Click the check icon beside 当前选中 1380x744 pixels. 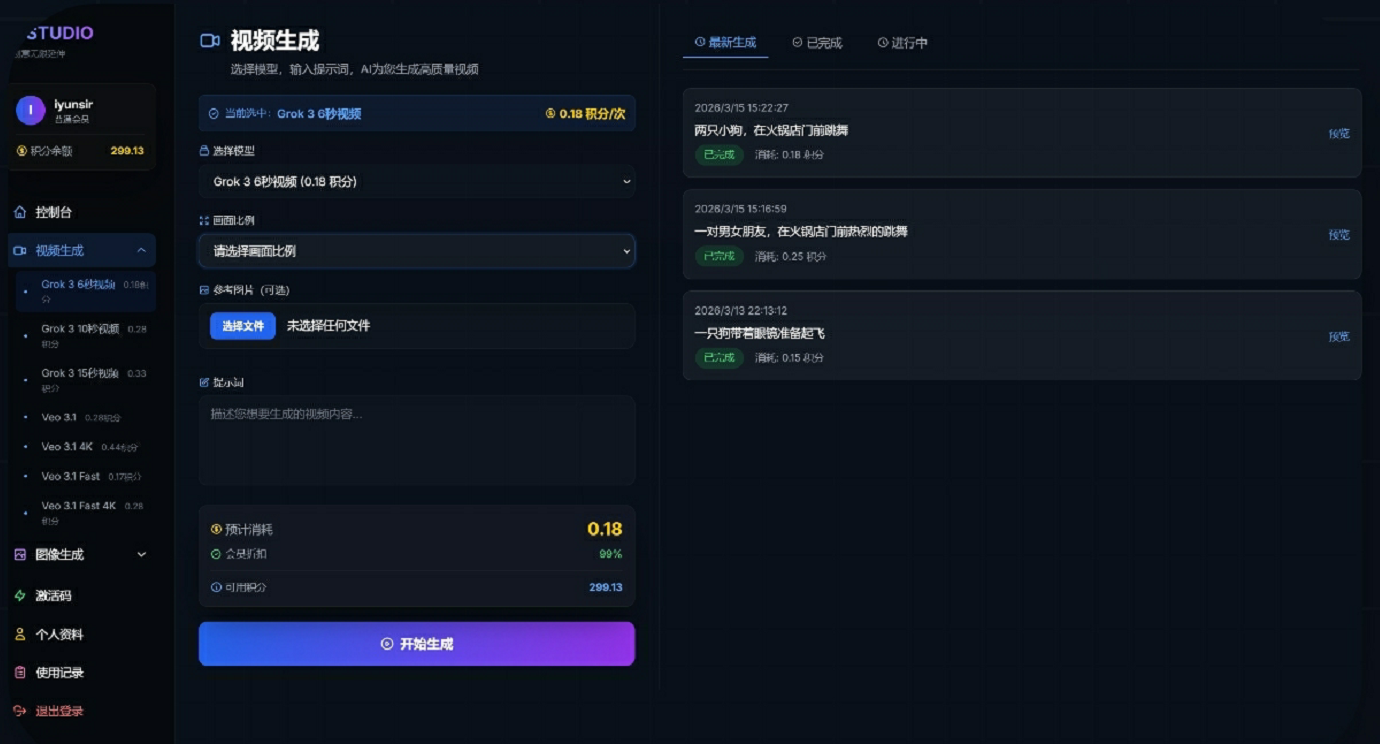tap(213, 114)
